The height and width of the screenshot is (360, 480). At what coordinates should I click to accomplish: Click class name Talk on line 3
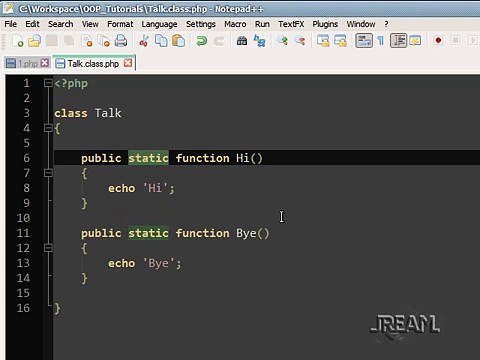108,113
